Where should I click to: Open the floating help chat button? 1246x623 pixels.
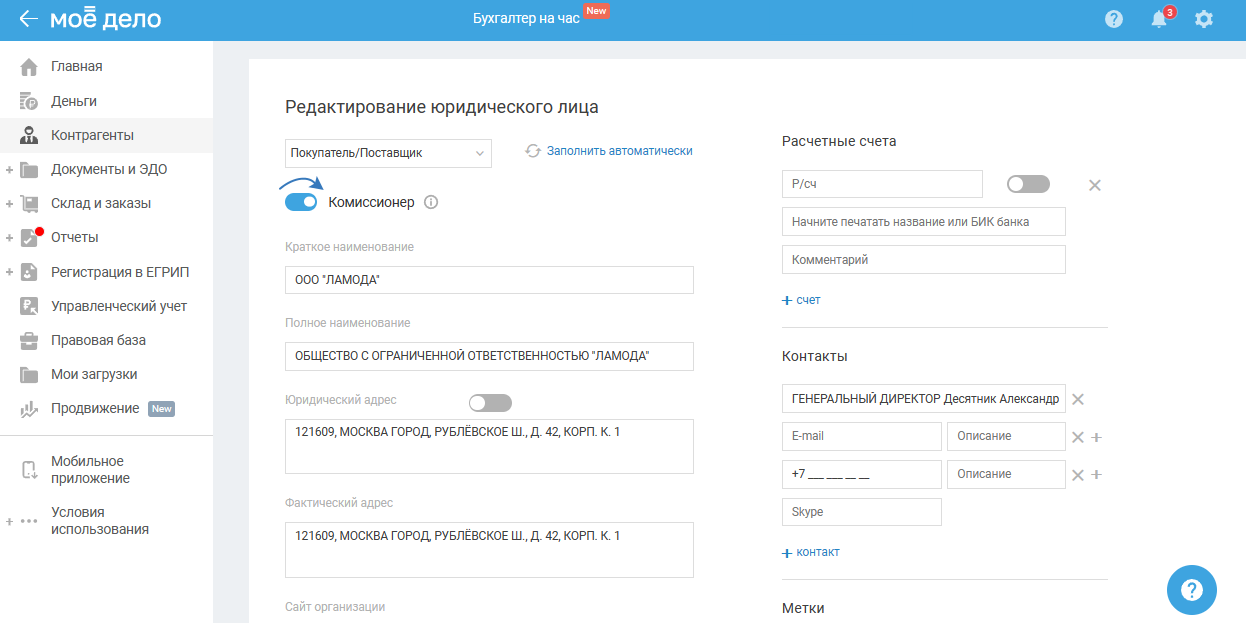click(1192, 590)
